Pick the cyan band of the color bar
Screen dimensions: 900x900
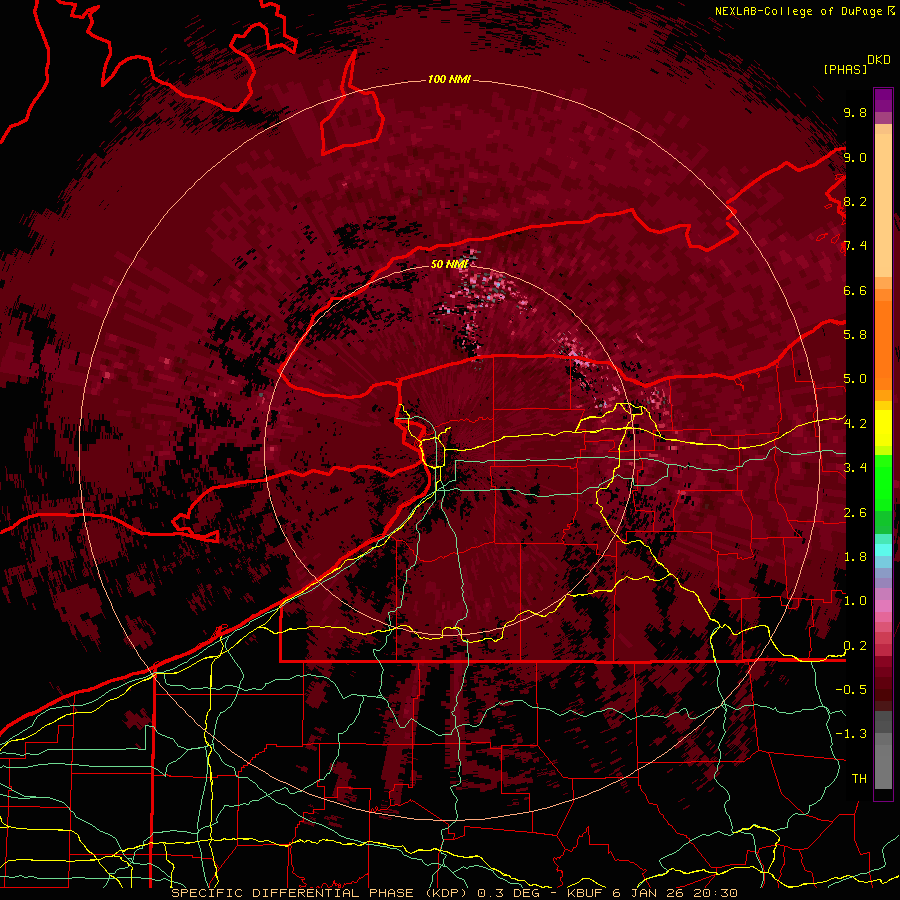click(x=883, y=550)
